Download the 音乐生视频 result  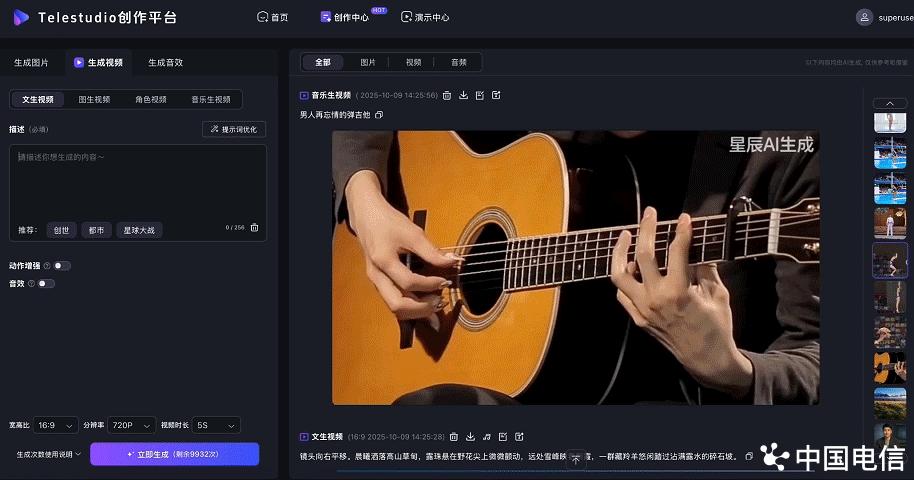click(x=463, y=95)
